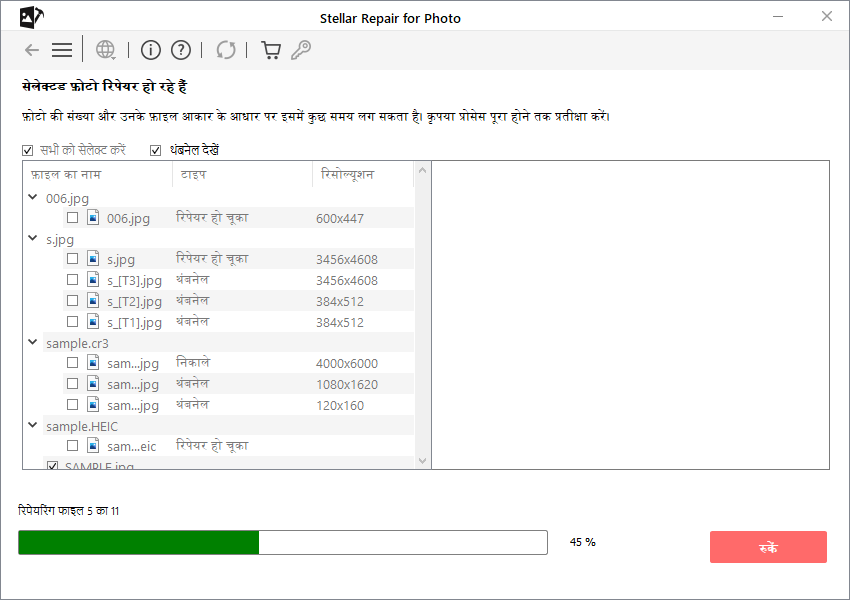Check the box in the 1080x1620 row

(x=72, y=384)
